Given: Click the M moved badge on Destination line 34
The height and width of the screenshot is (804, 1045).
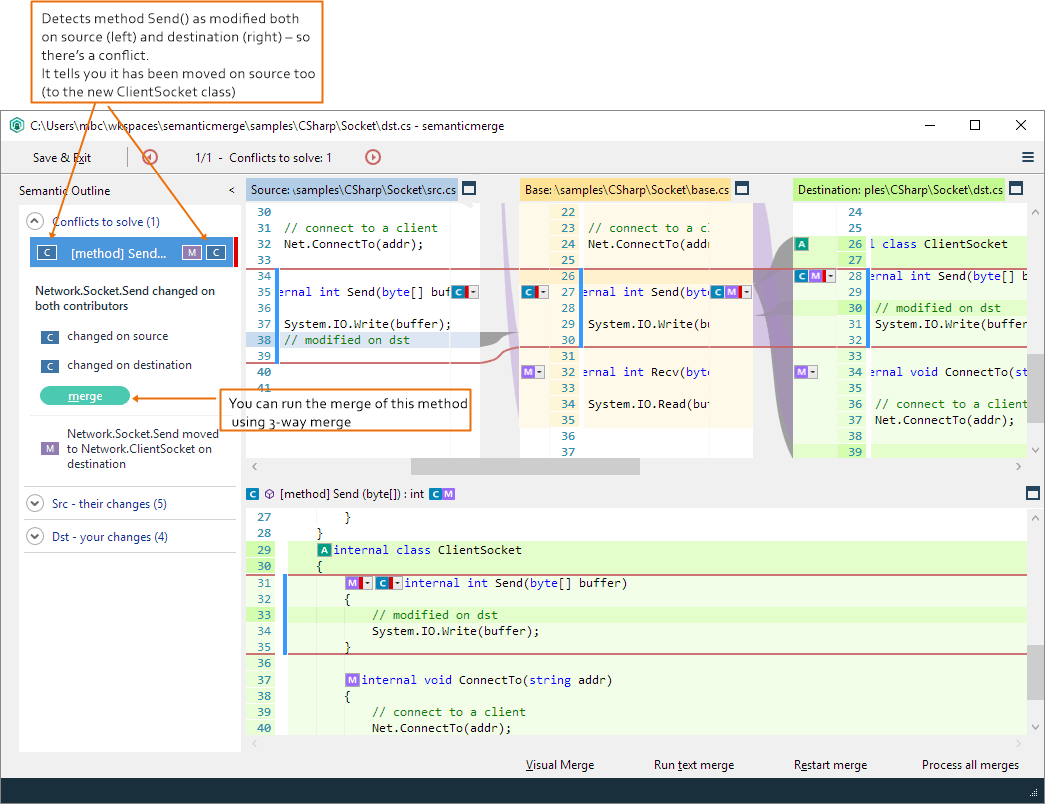Looking at the screenshot, I should click(x=802, y=372).
